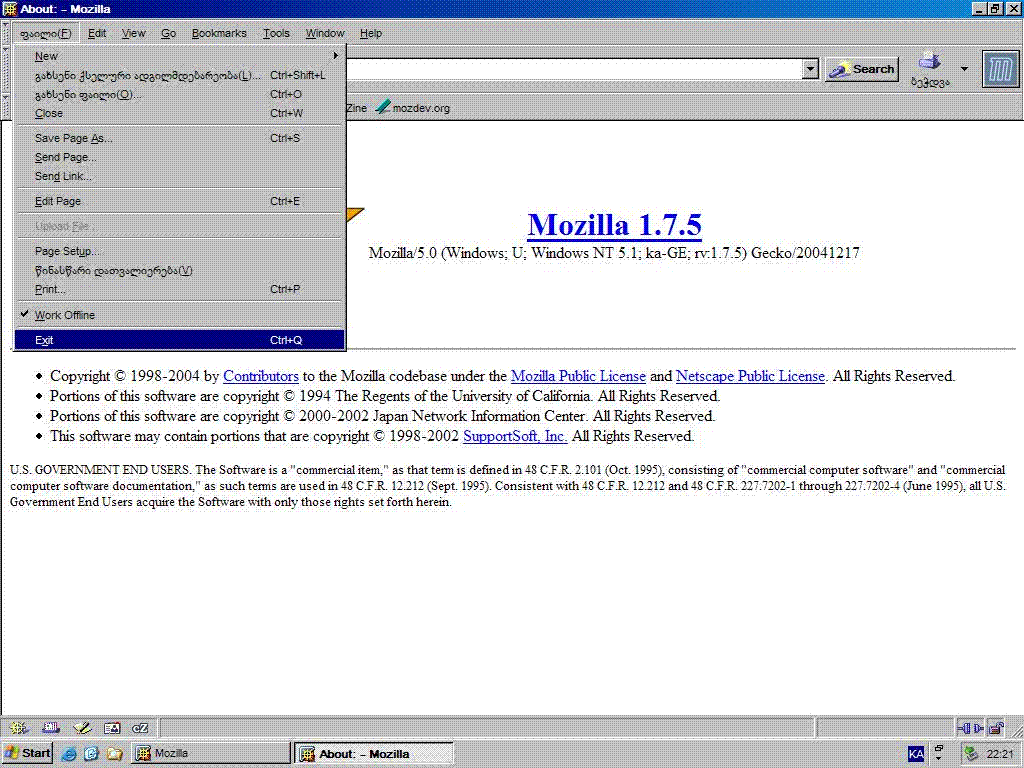Click the window resize grip in the status bar
This screenshot has height=768, width=1024.
(1016, 729)
